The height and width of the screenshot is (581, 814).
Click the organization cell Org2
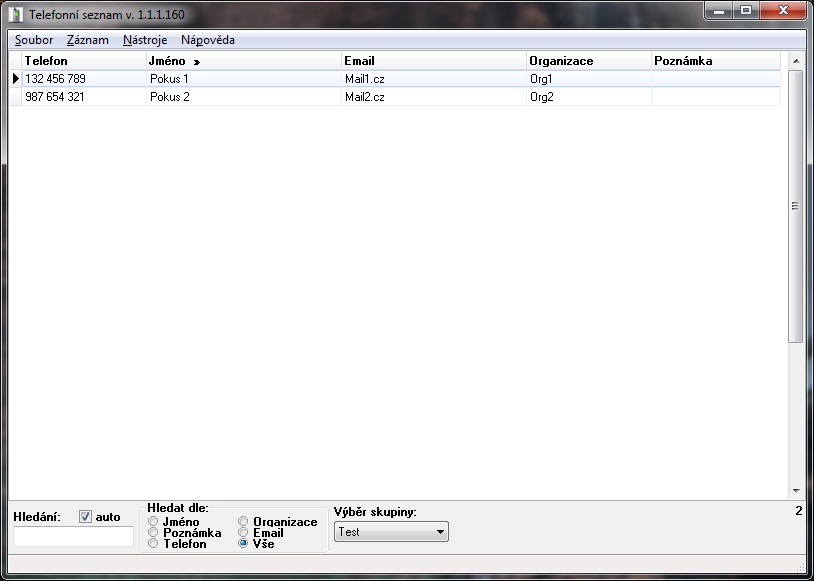[589, 97]
